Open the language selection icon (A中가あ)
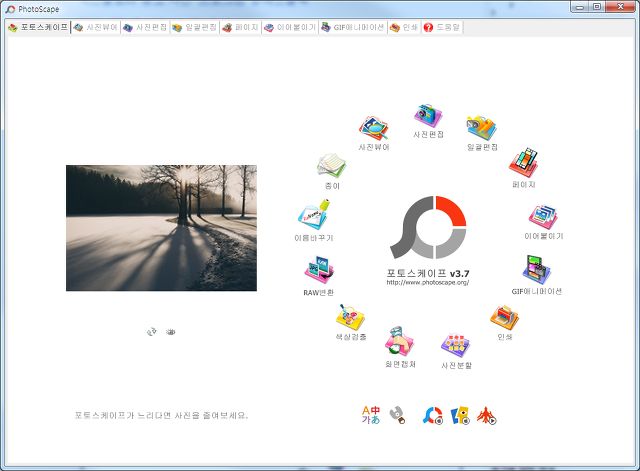 coord(371,415)
